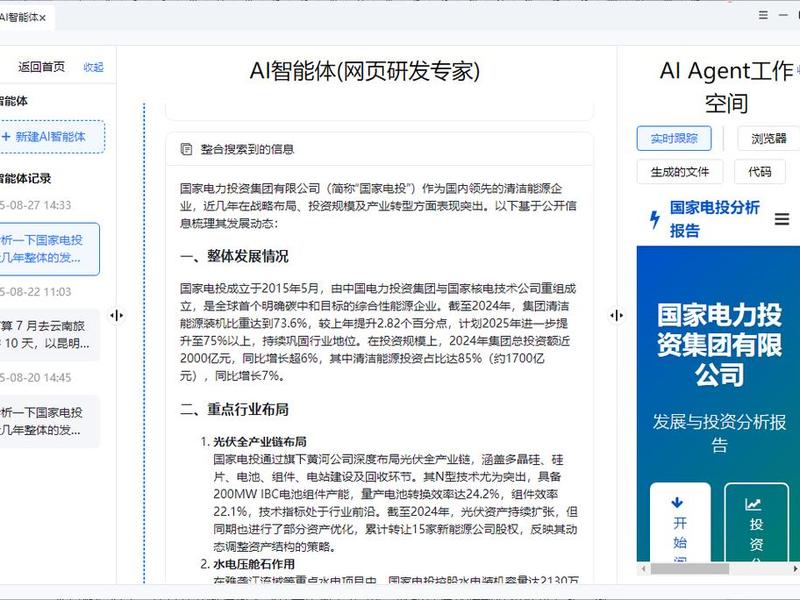The height and width of the screenshot is (600, 800).
Task: Click the 发展与投资分析报告 subtitle in preview
Action: click(719, 433)
